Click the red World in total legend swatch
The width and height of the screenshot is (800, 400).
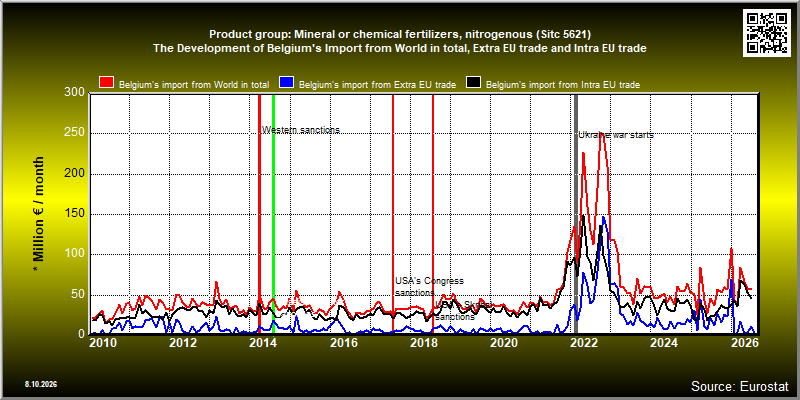107,83
